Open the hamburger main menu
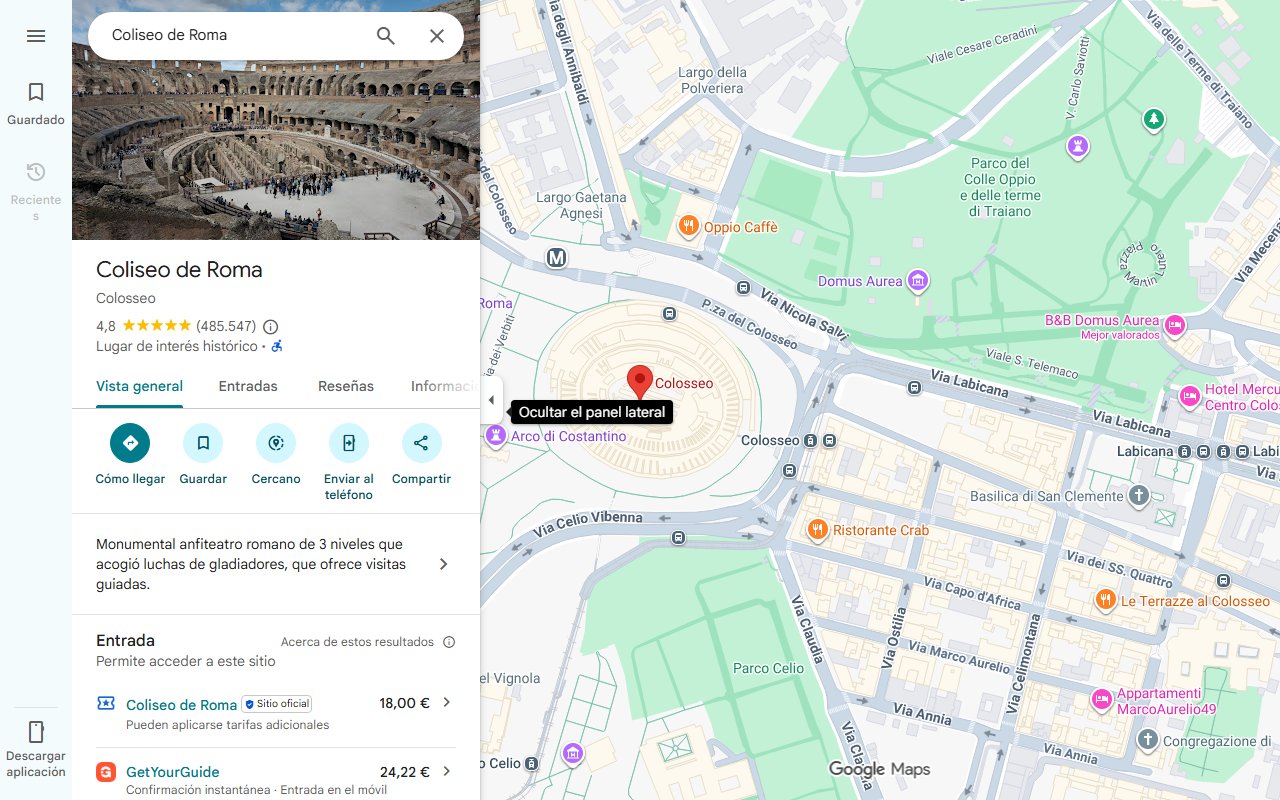This screenshot has width=1280, height=800. pyautogui.click(x=36, y=36)
